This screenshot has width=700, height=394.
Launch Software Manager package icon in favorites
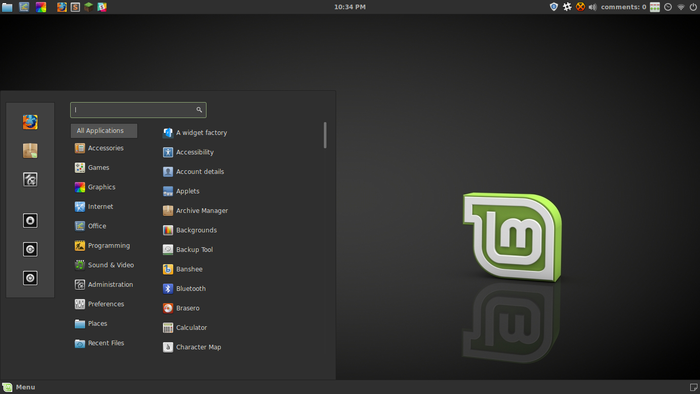pos(30,151)
